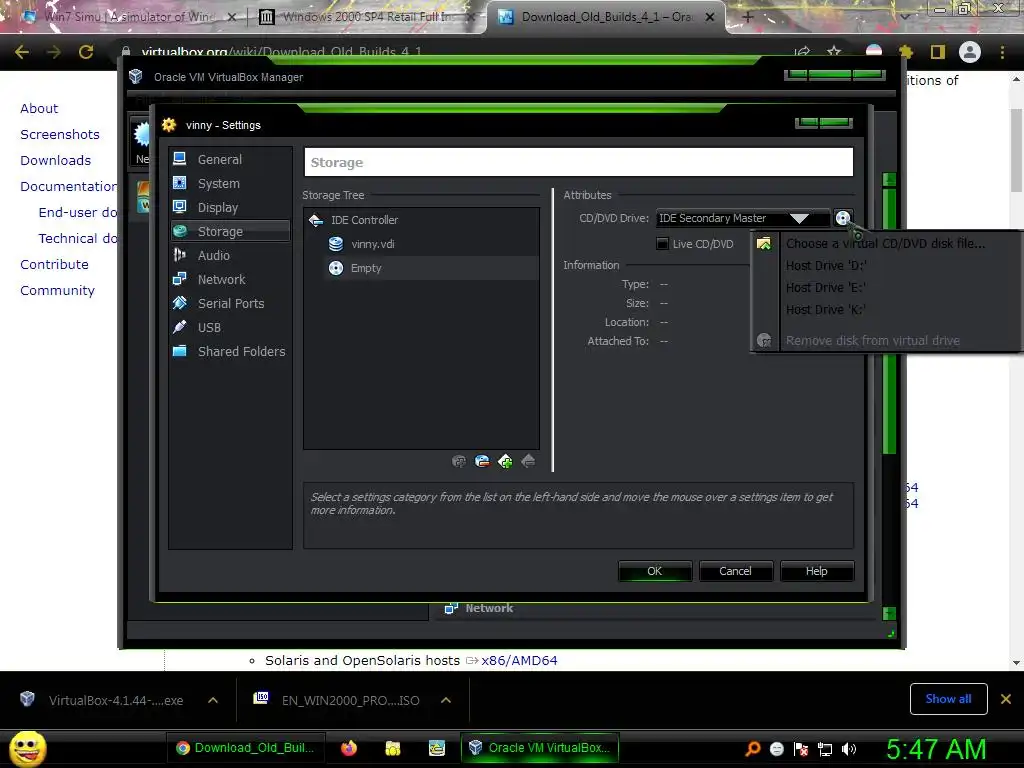Screen dimensions: 1024x768
Task: Select the Storage settings category
Action: [x=230, y=231]
